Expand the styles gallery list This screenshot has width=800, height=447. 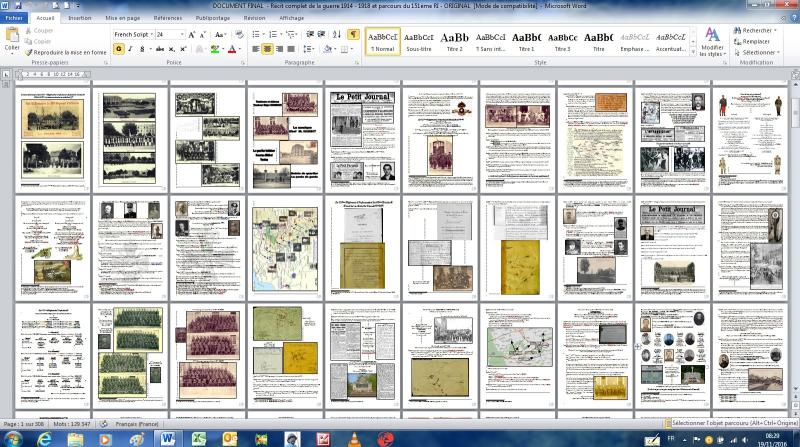(693, 52)
